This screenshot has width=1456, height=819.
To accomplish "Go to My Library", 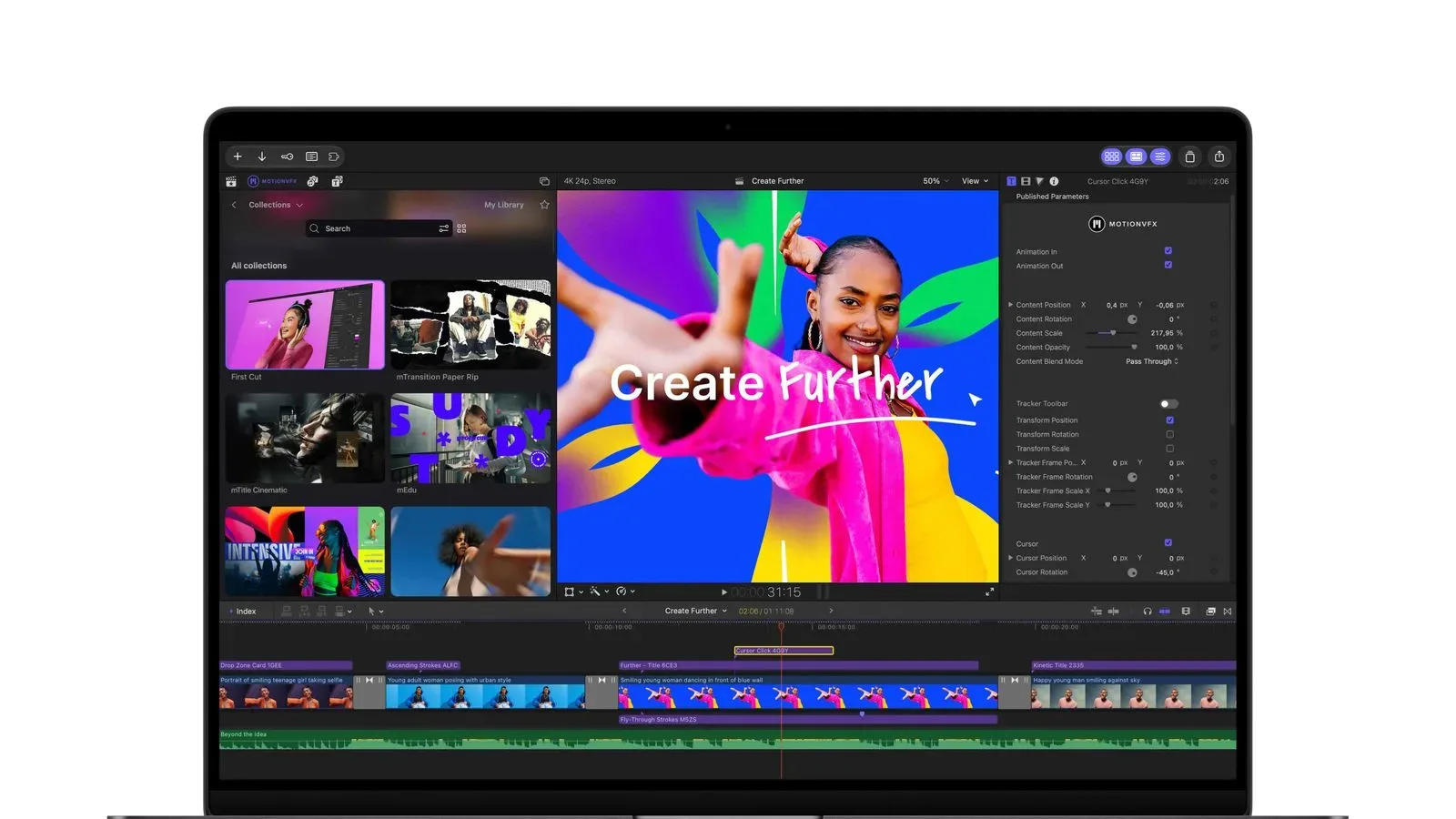I will tap(504, 205).
